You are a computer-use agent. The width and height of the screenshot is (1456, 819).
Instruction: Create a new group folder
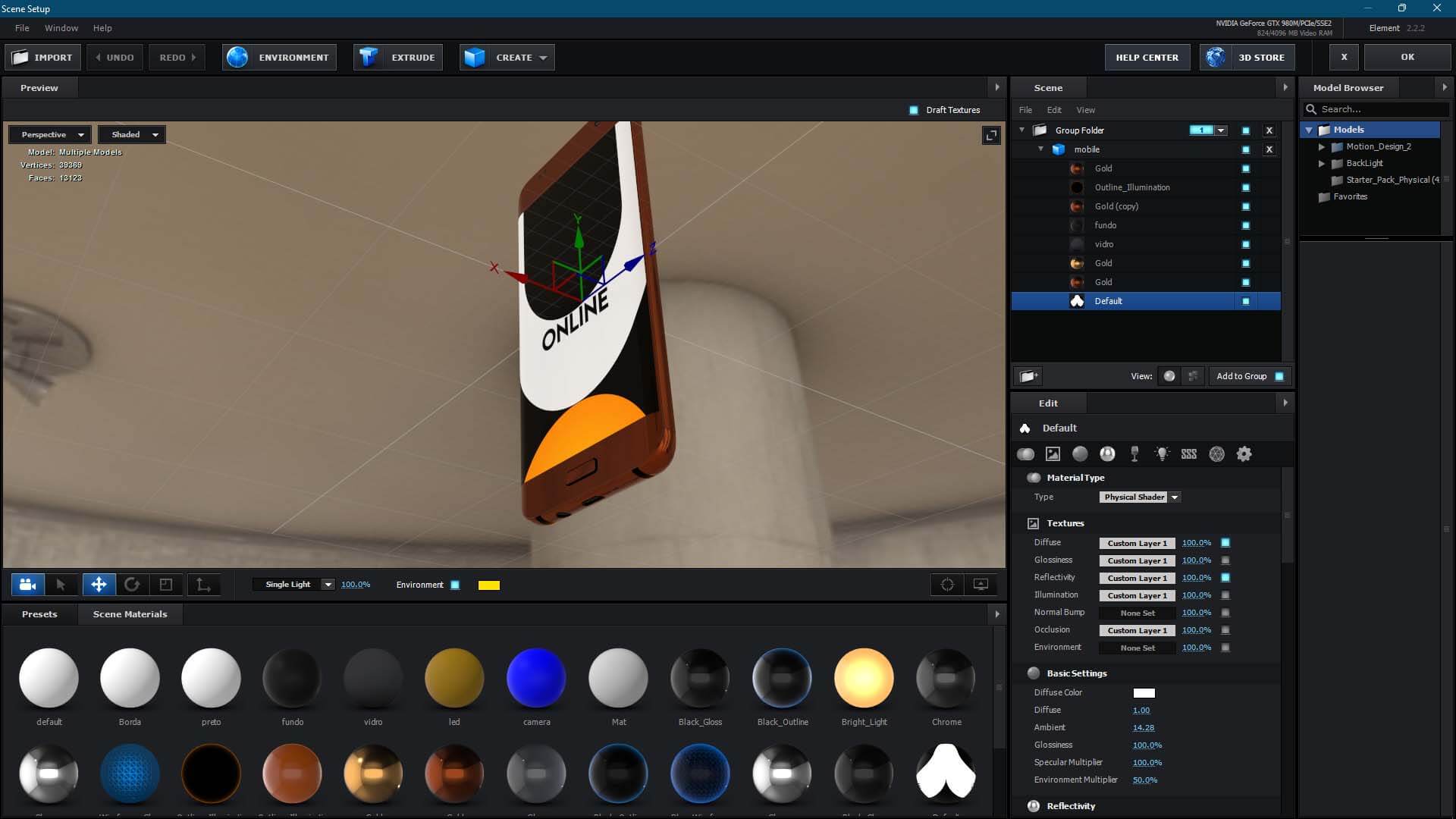tap(1028, 376)
